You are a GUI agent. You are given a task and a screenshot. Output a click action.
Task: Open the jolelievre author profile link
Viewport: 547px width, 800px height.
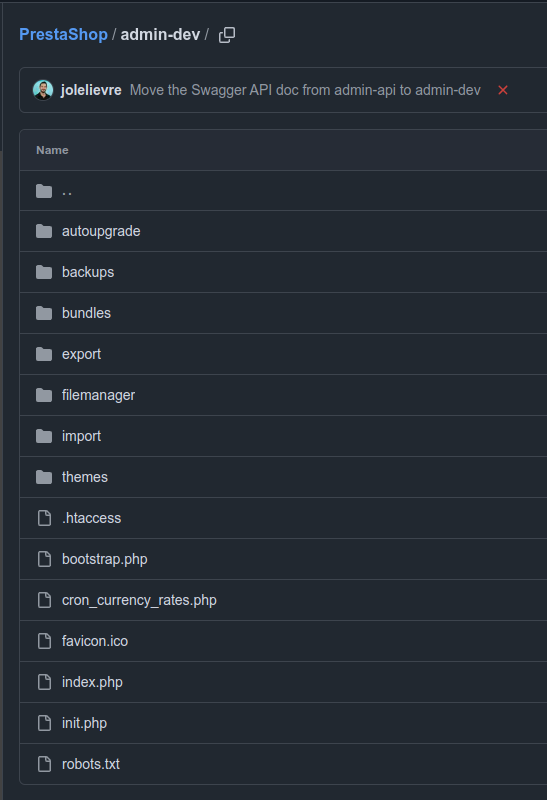91,90
